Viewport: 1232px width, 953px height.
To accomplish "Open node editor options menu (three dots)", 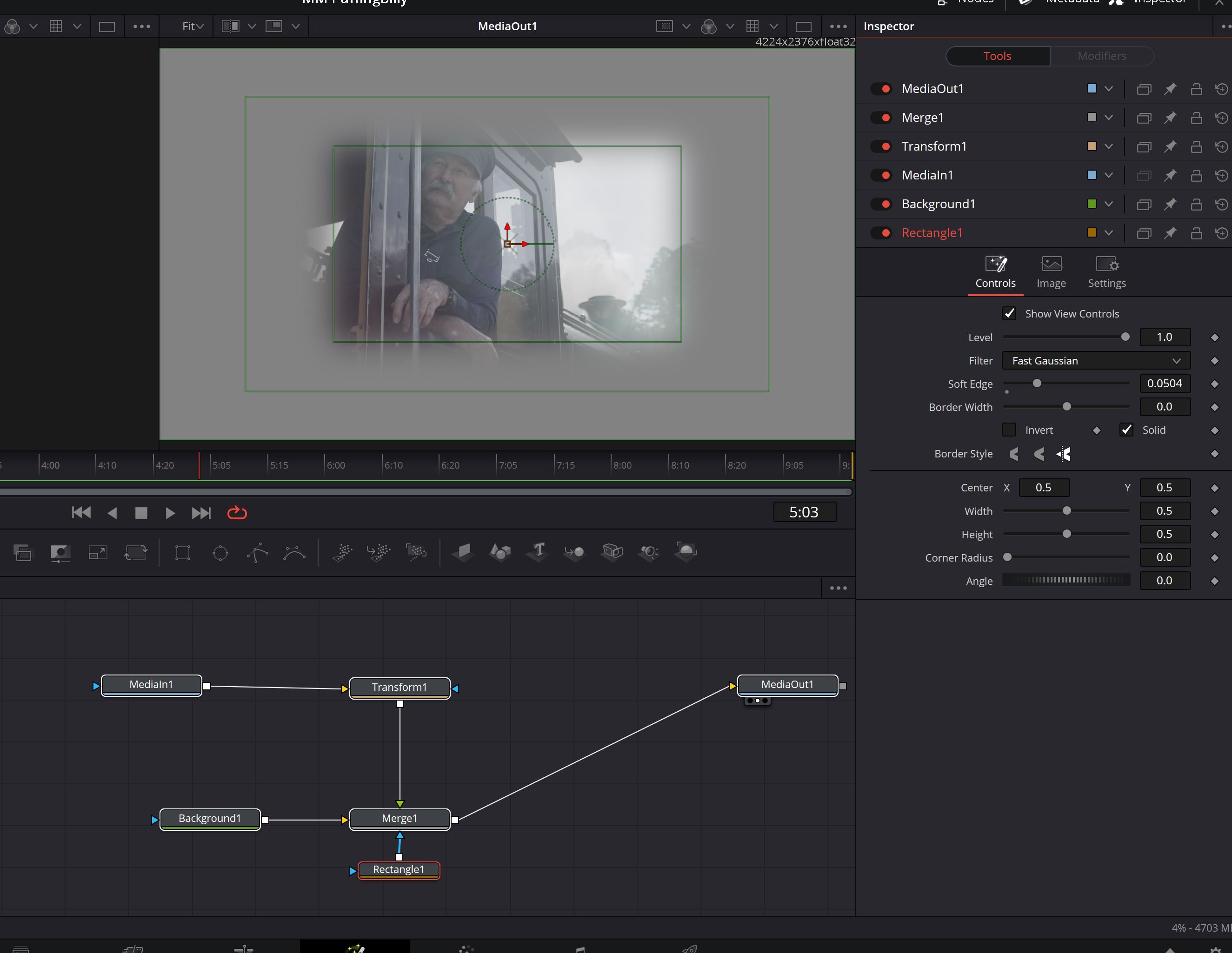I will [x=838, y=588].
